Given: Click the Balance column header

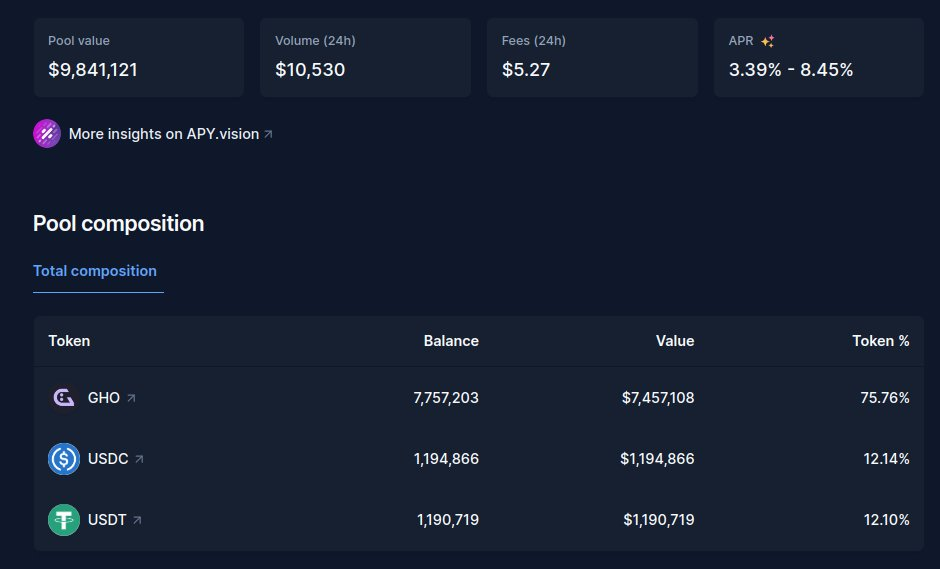Looking at the screenshot, I should click(451, 341).
